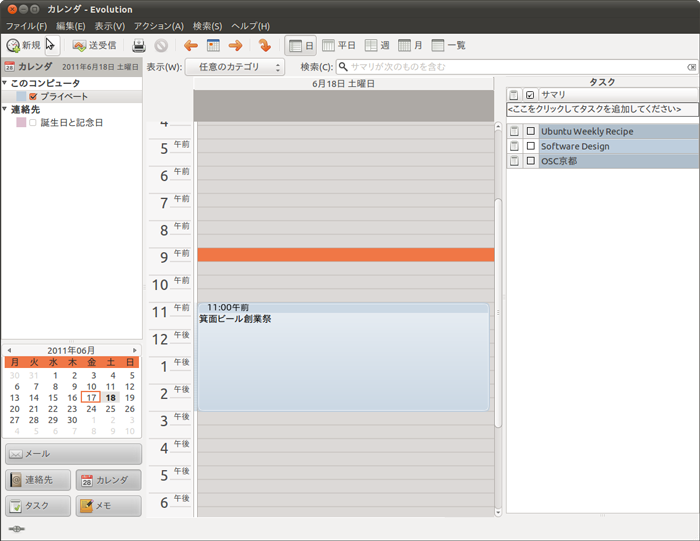
Task: Click the 送受信 send/receive button
Action: pos(95,45)
